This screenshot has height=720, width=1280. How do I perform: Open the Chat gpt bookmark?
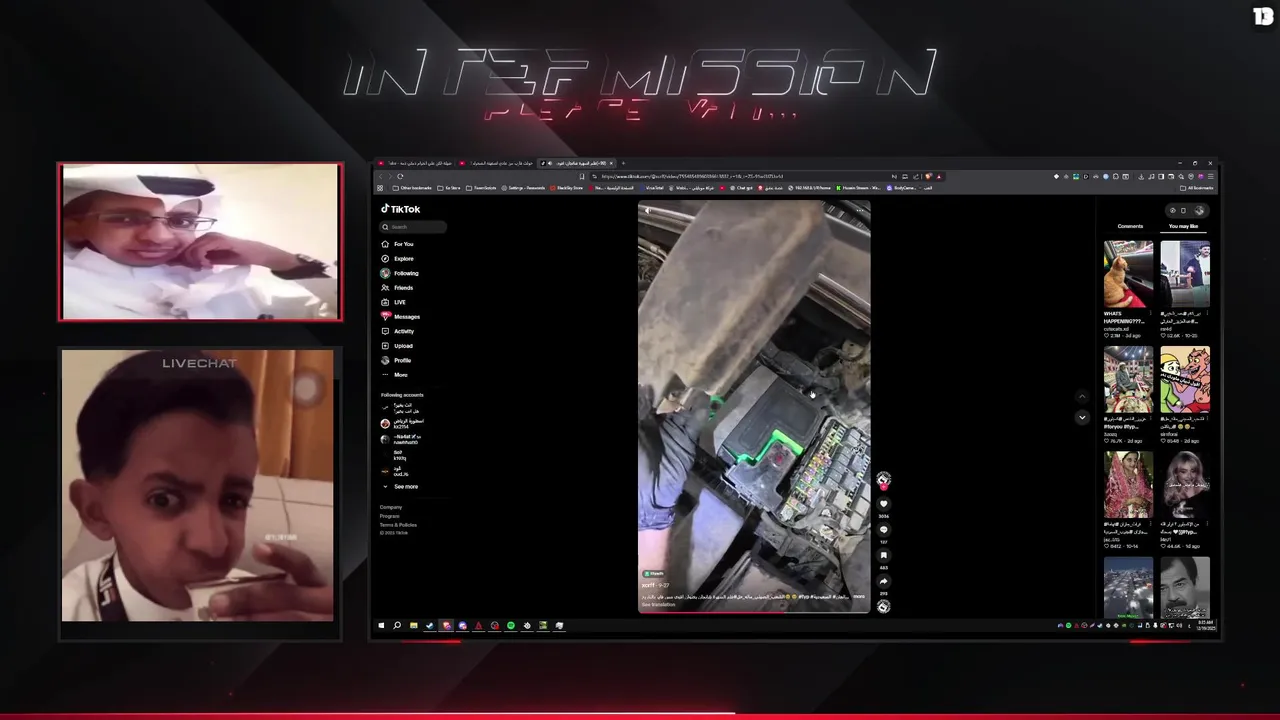[741, 188]
